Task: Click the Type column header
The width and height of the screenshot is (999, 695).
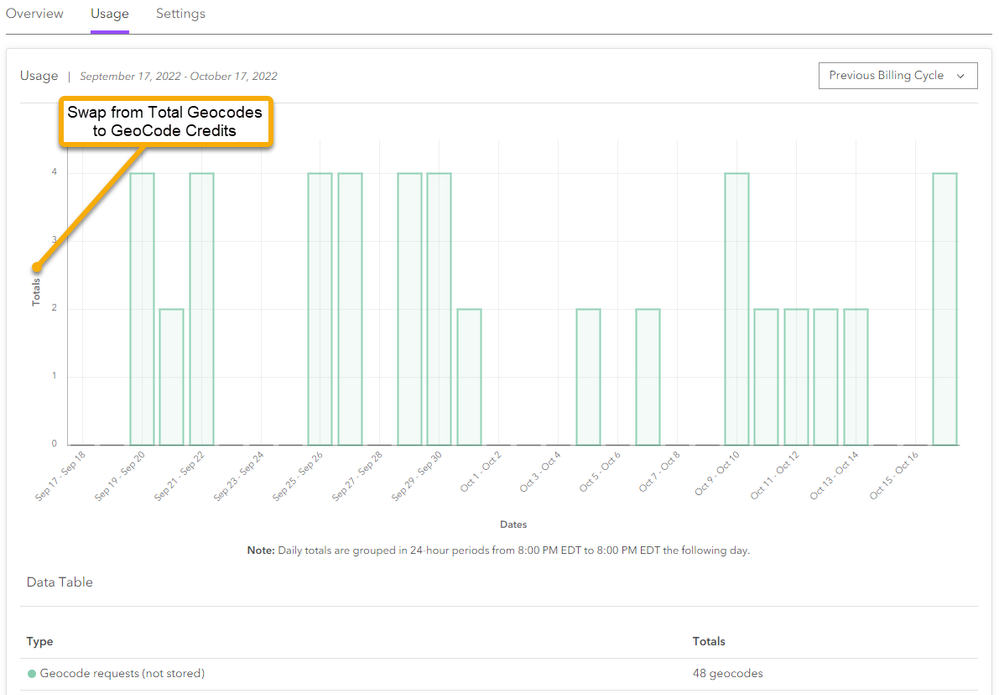Action: point(40,641)
